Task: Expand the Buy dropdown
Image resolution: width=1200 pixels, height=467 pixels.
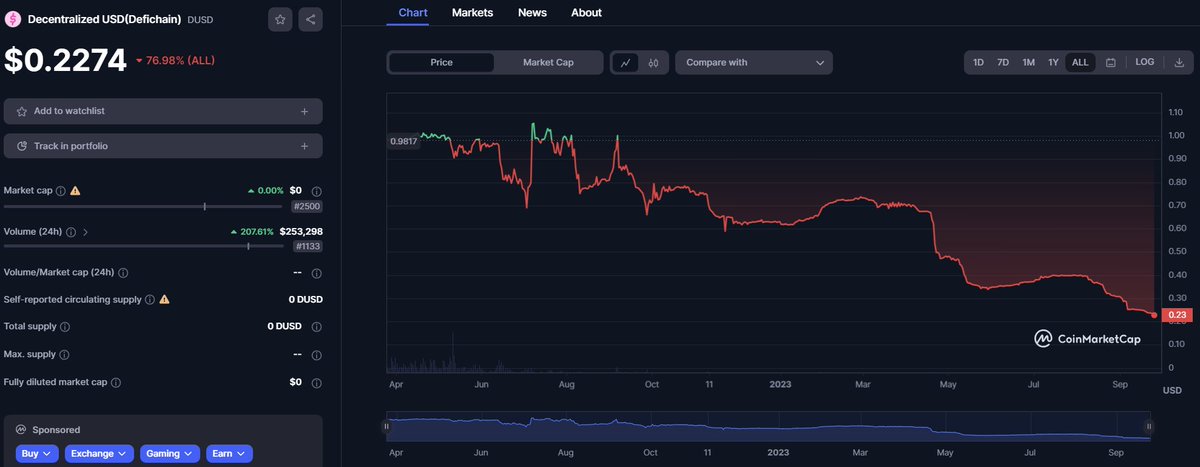Action: [36, 453]
